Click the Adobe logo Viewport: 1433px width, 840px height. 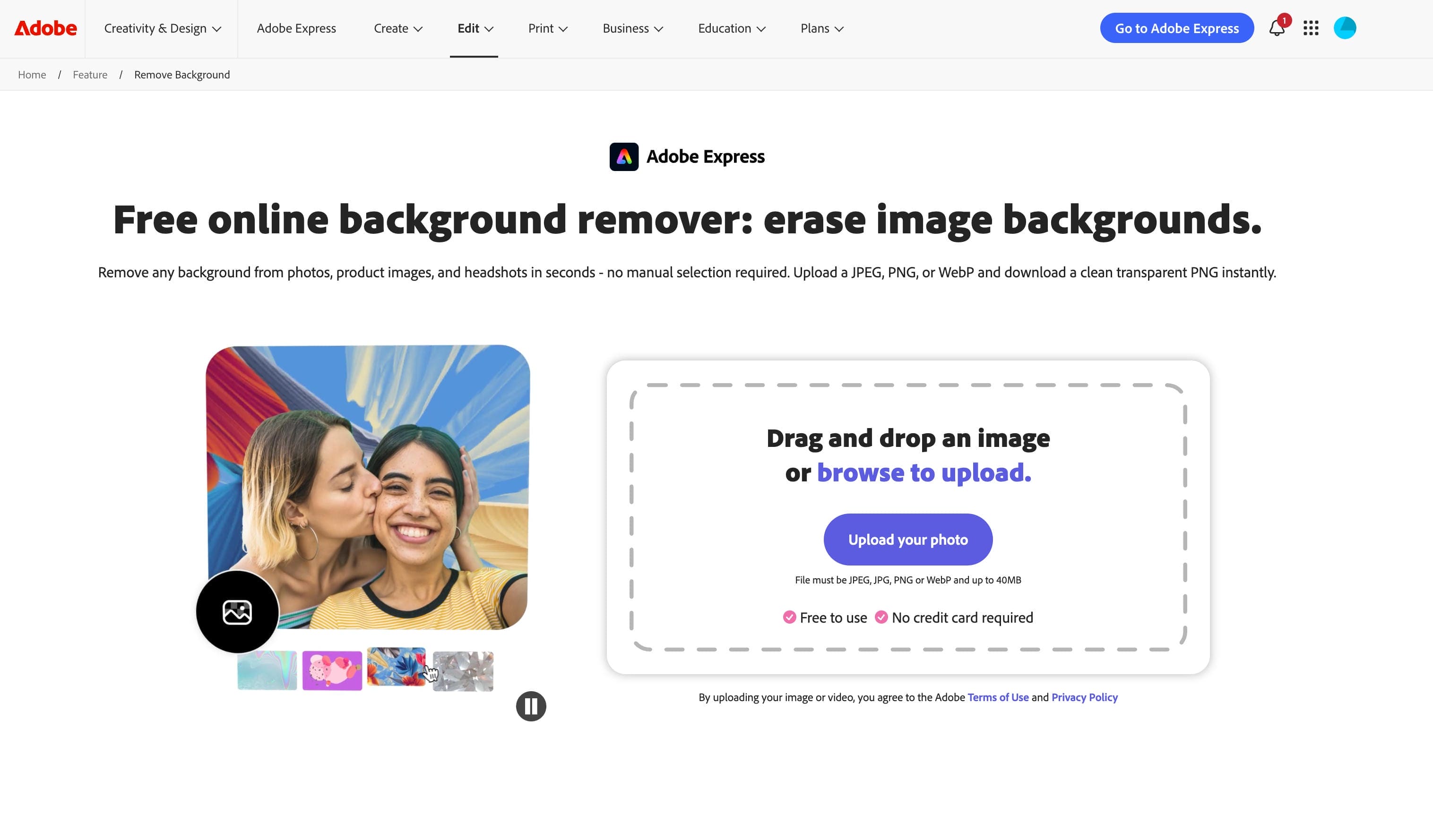[x=45, y=28]
